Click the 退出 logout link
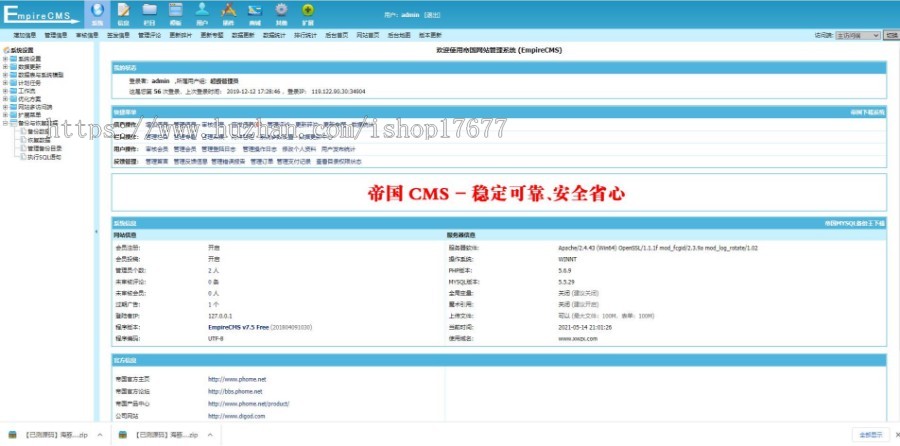Image resolution: width=900 pixels, height=446 pixels. [x=433, y=15]
